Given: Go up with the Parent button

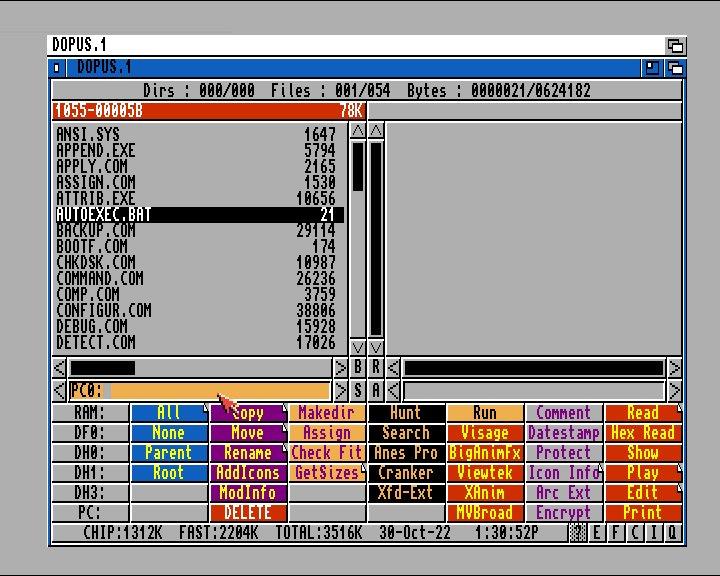Looking at the screenshot, I should pyautogui.click(x=169, y=452).
